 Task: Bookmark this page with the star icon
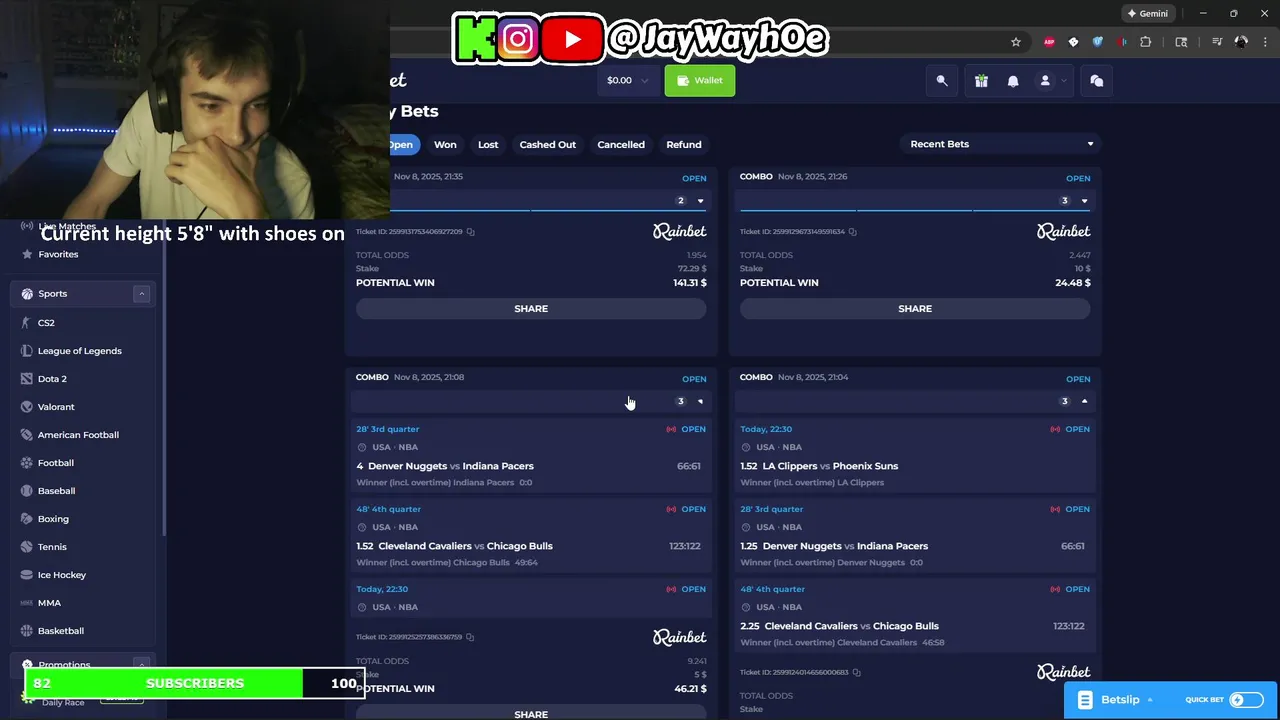tap(1016, 42)
